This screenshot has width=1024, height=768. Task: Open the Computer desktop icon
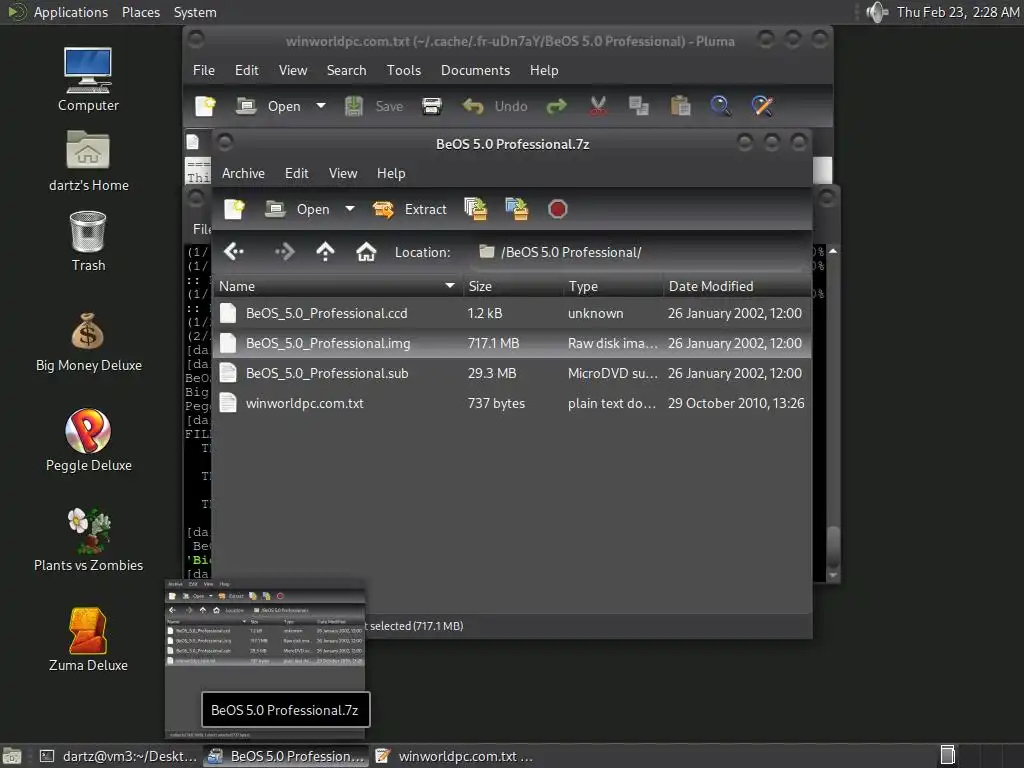88,79
